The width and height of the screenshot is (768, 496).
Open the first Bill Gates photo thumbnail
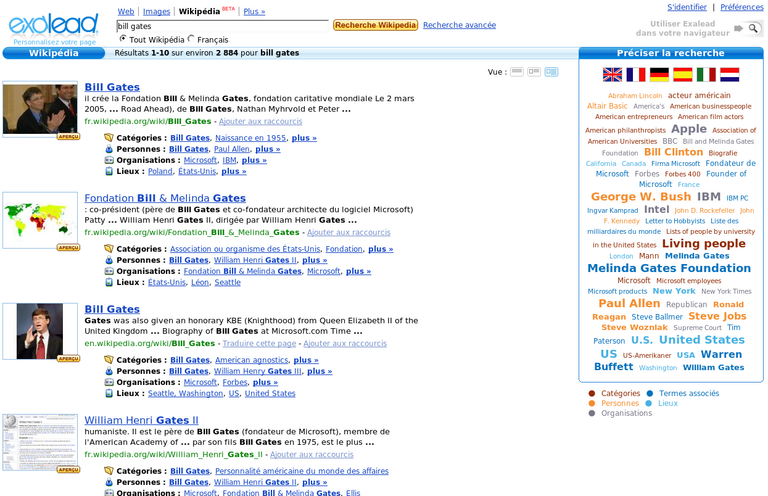click(40, 109)
